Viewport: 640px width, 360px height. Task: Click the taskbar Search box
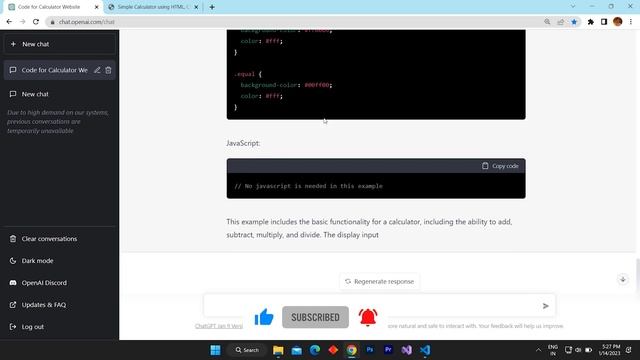(247, 350)
